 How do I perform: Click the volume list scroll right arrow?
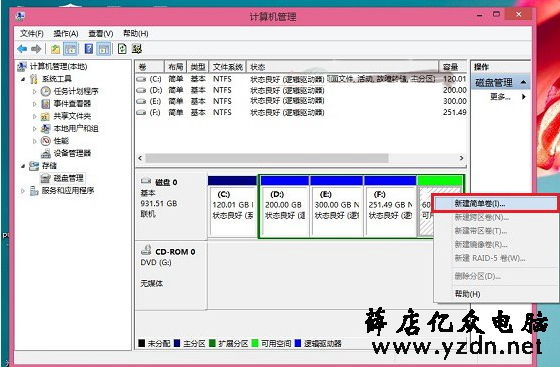click(461, 158)
